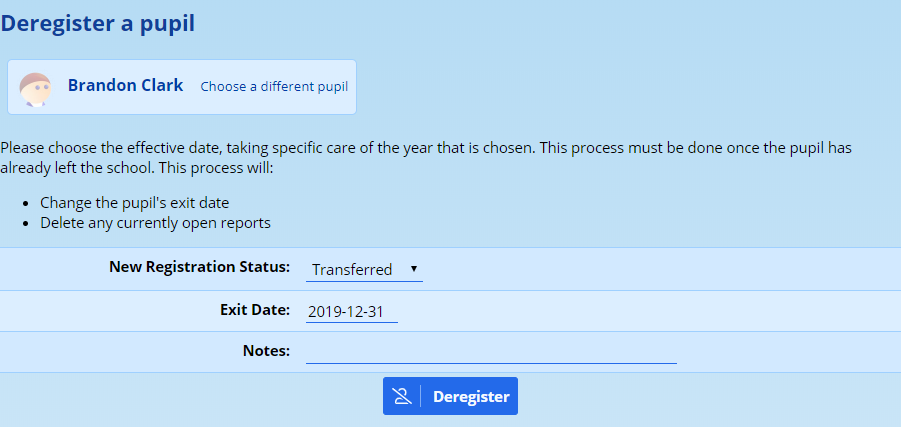Click the 2019-12-31 date value

coord(345,312)
